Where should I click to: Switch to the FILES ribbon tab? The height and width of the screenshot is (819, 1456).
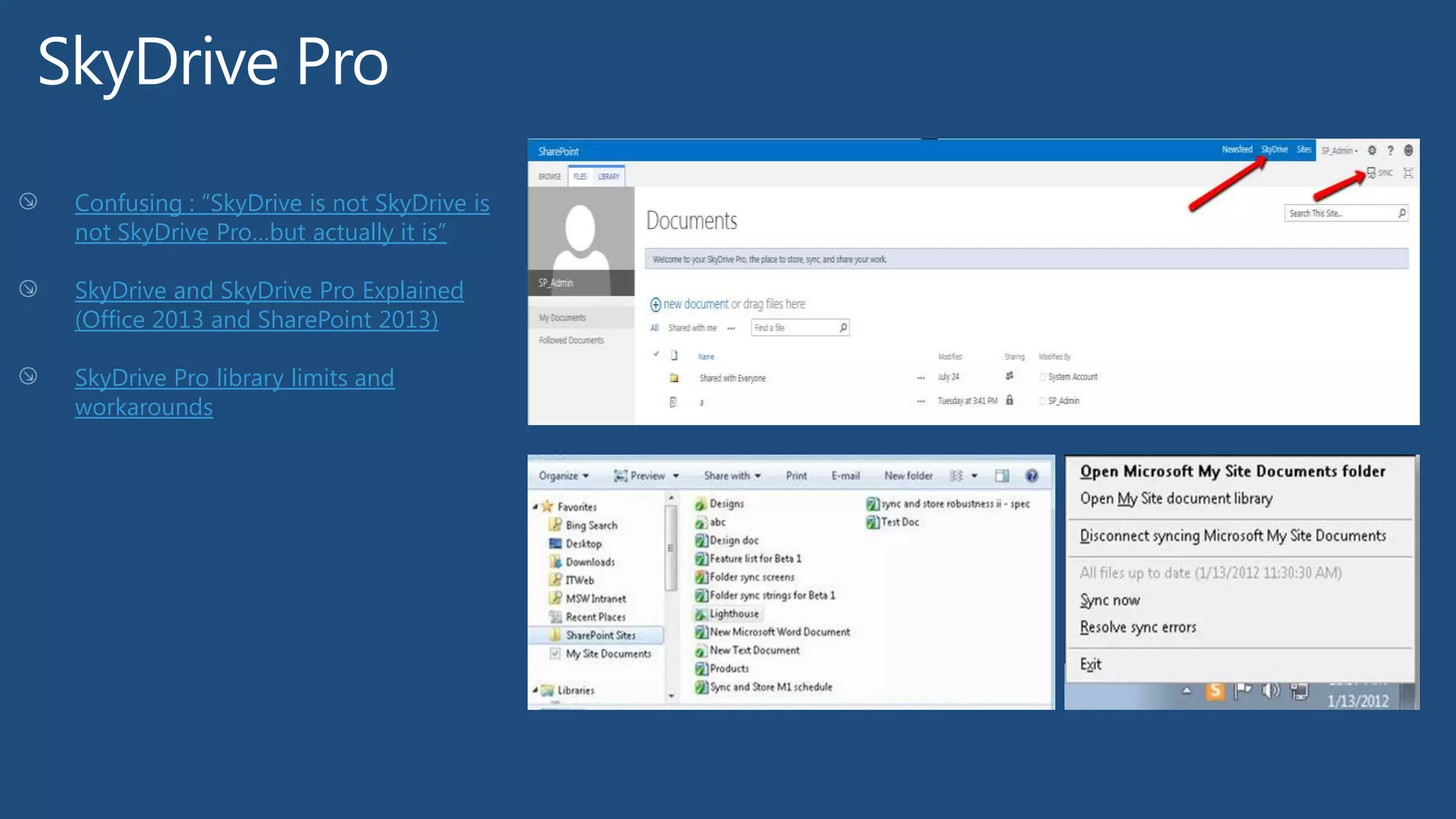(x=580, y=176)
